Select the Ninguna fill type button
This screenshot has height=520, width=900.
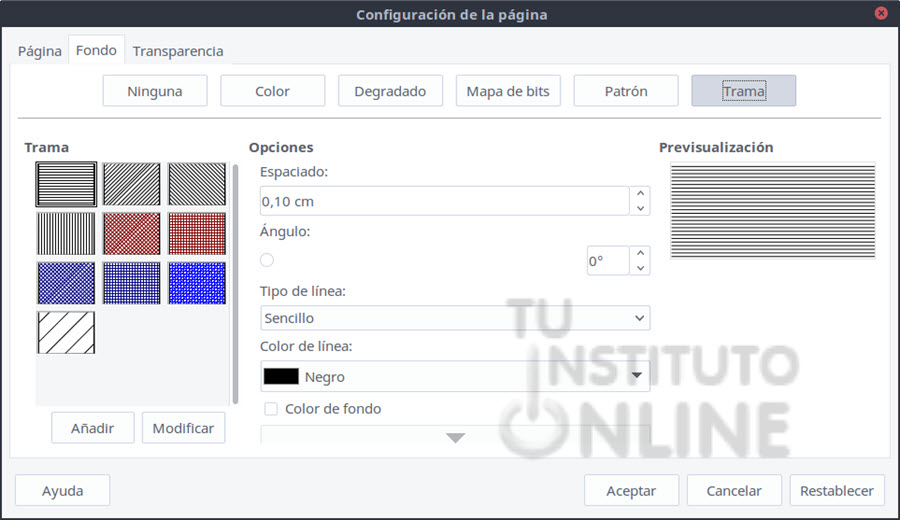click(155, 91)
